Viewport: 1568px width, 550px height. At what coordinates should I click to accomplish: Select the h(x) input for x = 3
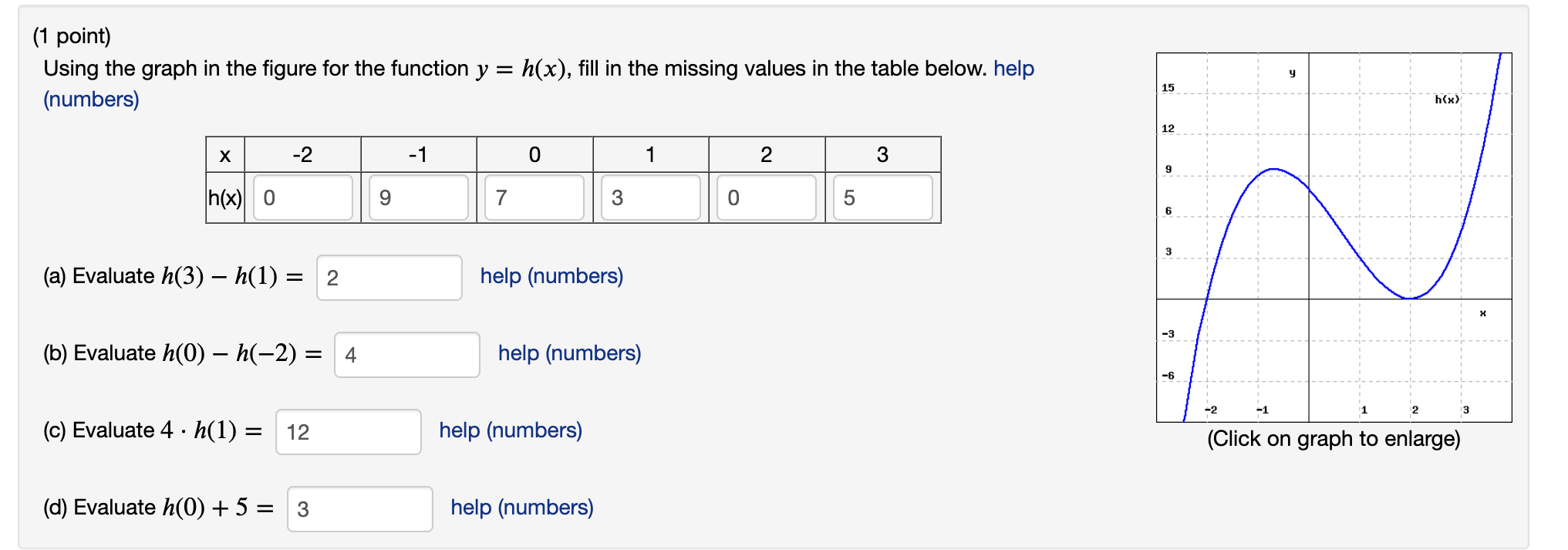pyautogui.click(x=882, y=199)
